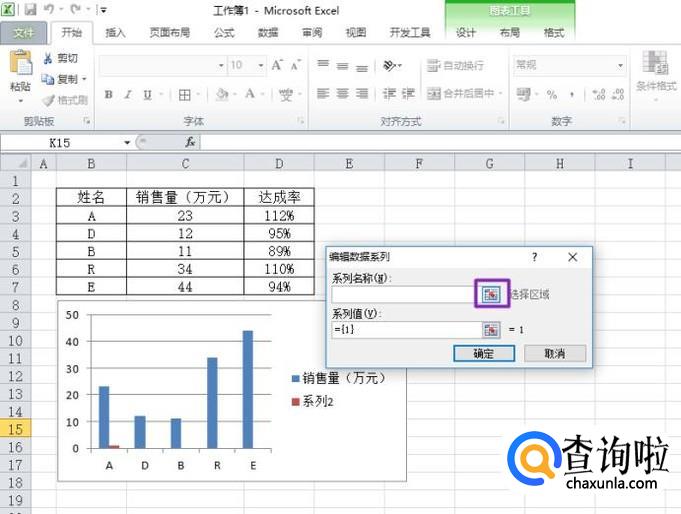
Task: Click the insert function fx icon
Action: click(x=190, y=142)
